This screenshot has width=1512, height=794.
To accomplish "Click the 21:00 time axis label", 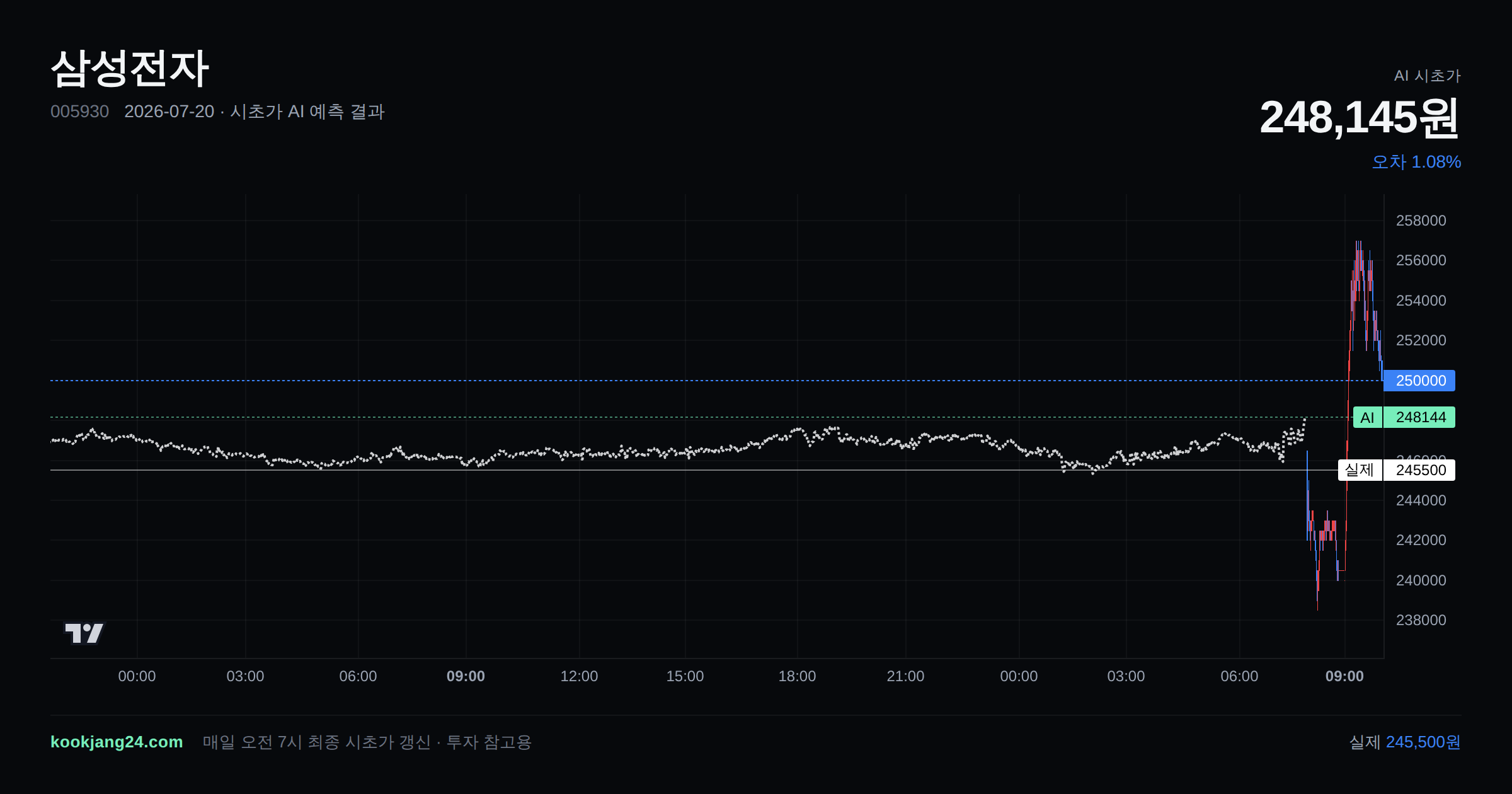I will click(x=905, y=676).
